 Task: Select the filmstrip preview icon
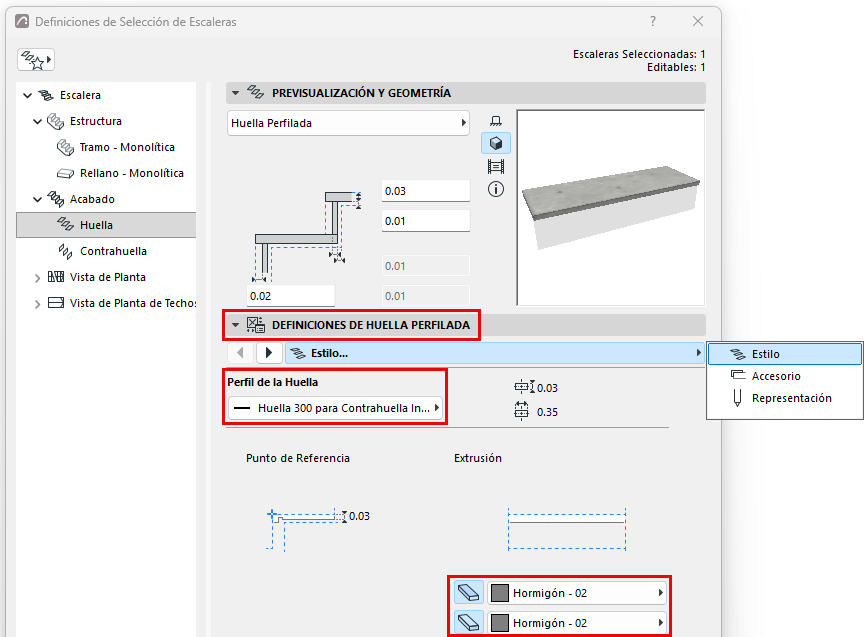[496, 166]
